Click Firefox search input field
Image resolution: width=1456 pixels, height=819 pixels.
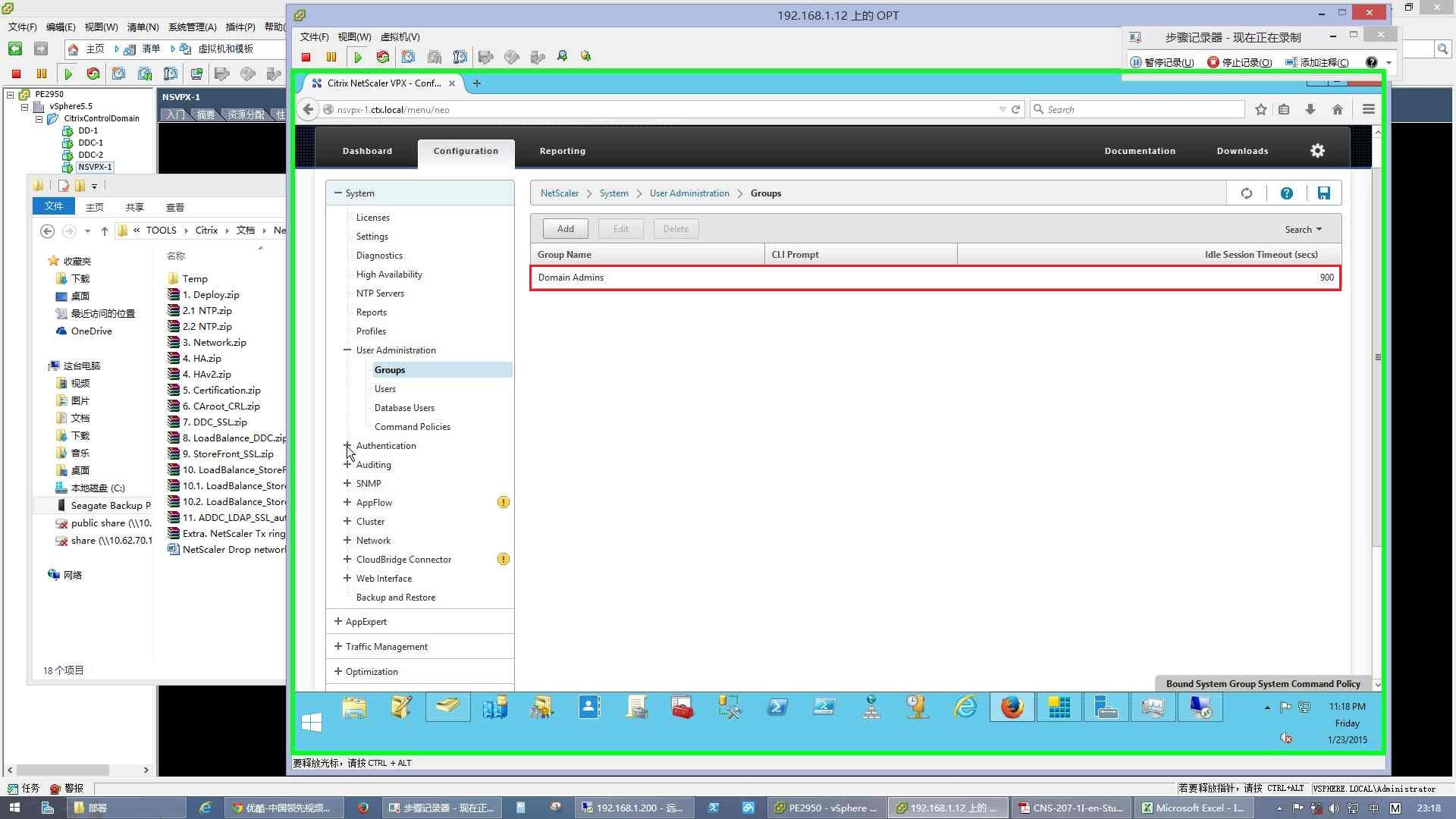1137,109
